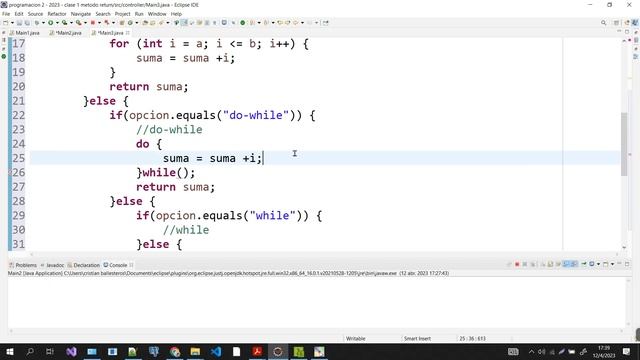Minimize the Console panel
This screenshot has width=640, height=360.
[619, 264]
